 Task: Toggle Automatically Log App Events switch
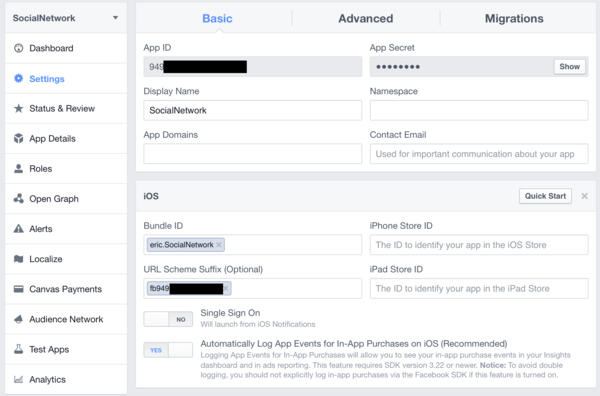(168, 350)
